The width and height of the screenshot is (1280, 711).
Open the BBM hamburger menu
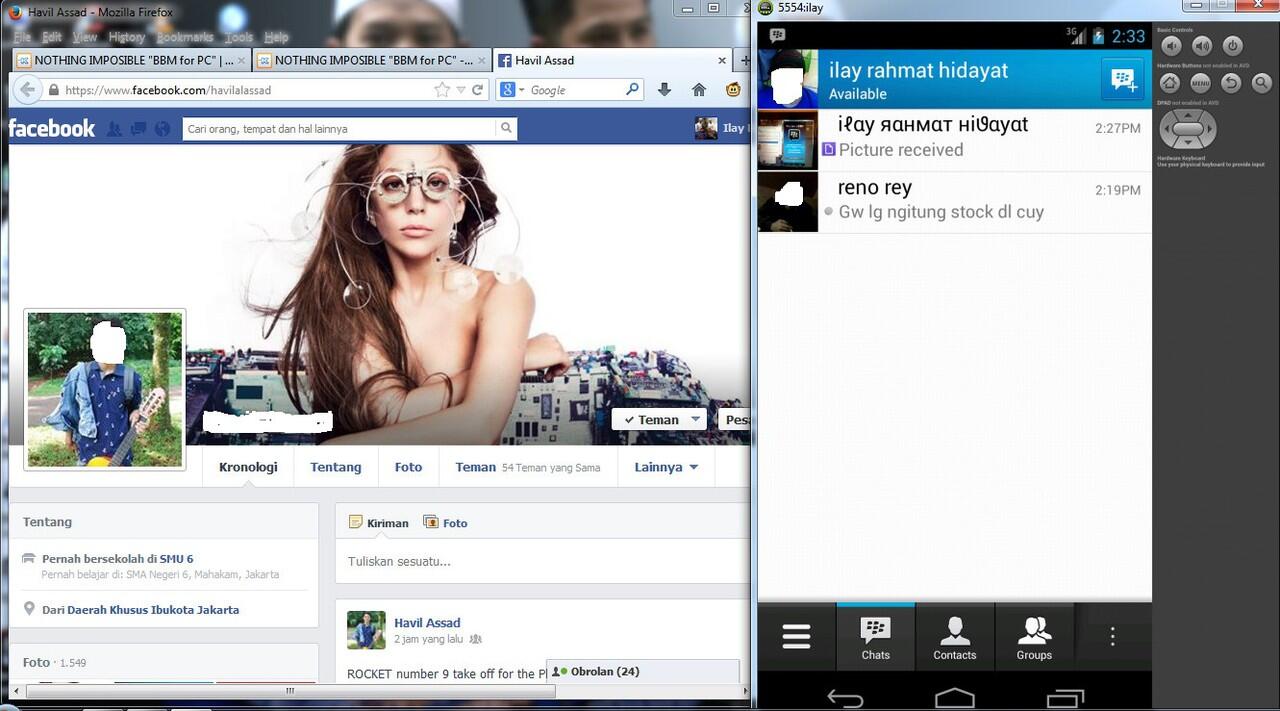click(796, 637)
